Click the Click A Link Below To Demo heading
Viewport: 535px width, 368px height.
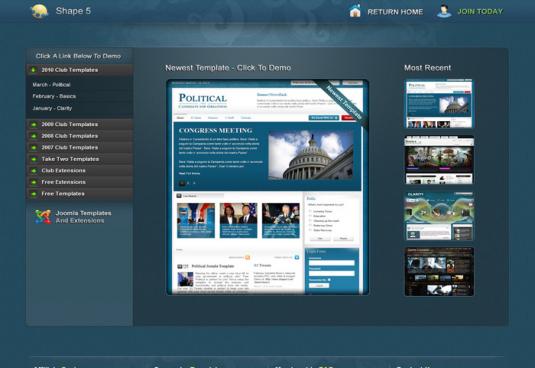point(78,56)
